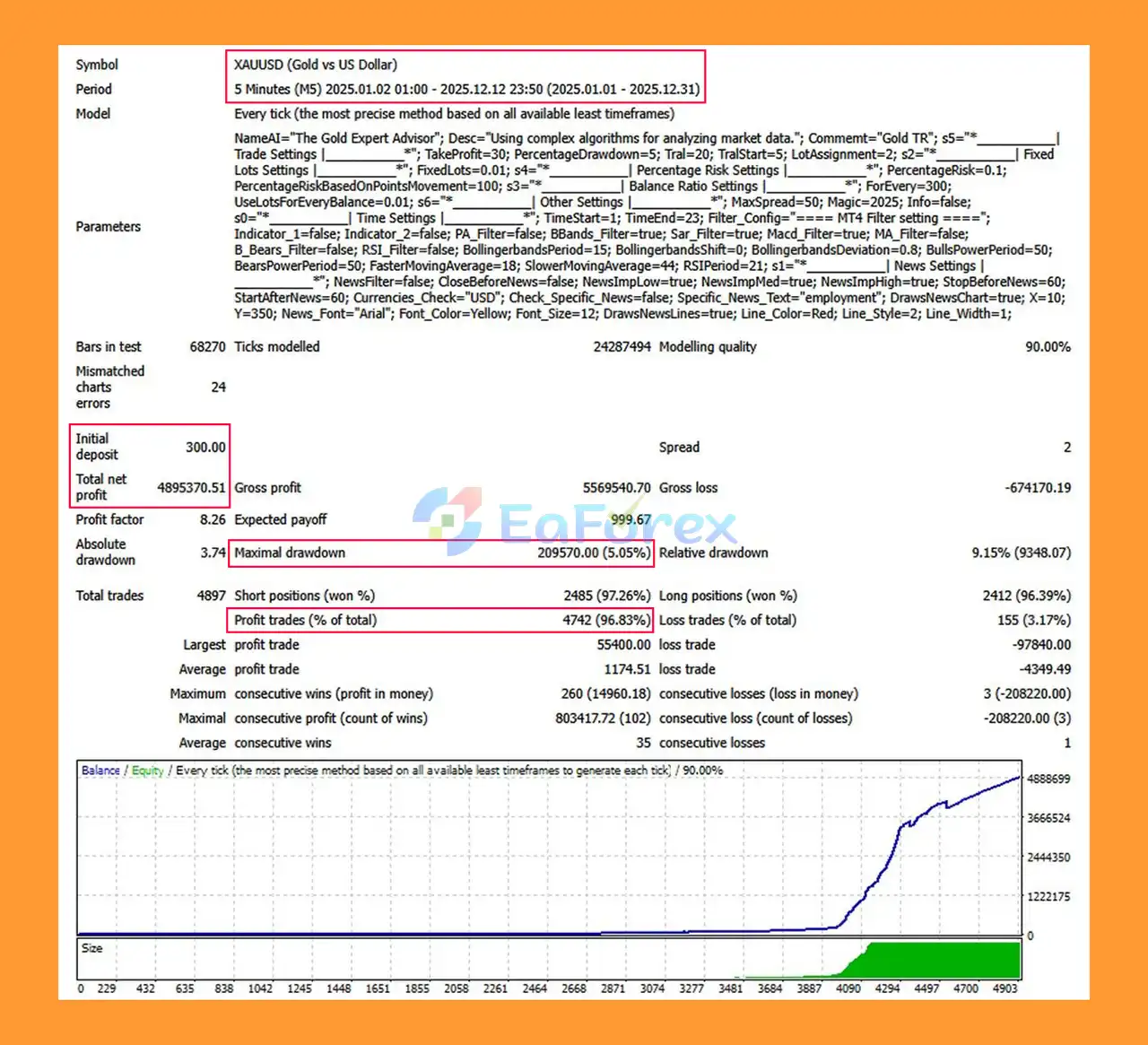Click the 4888699 y-axis label on chart
Image resolution: width=1148 pixels, height=1045 pixels.
(x=1048, y=779)
